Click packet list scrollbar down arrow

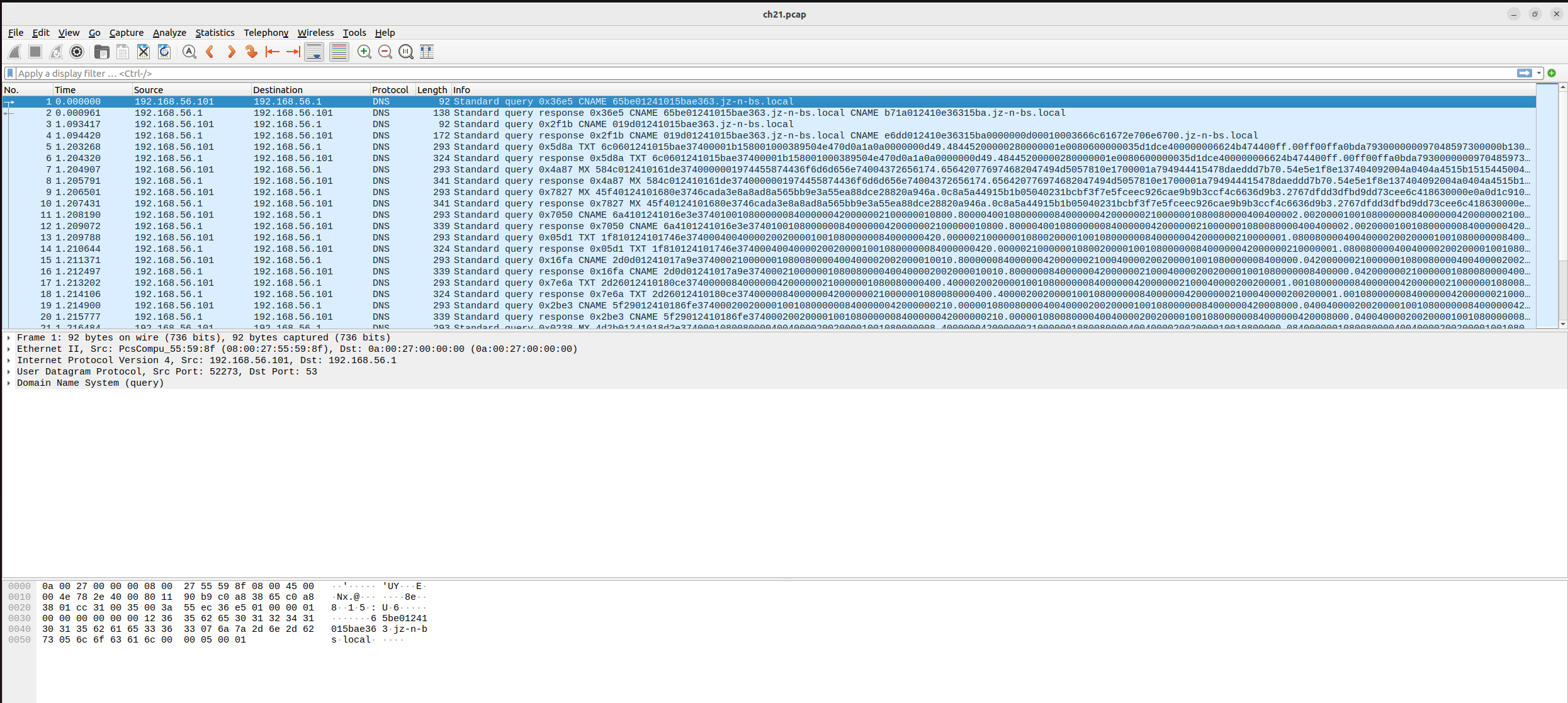pyautogui.click(x=1562, y=324)
